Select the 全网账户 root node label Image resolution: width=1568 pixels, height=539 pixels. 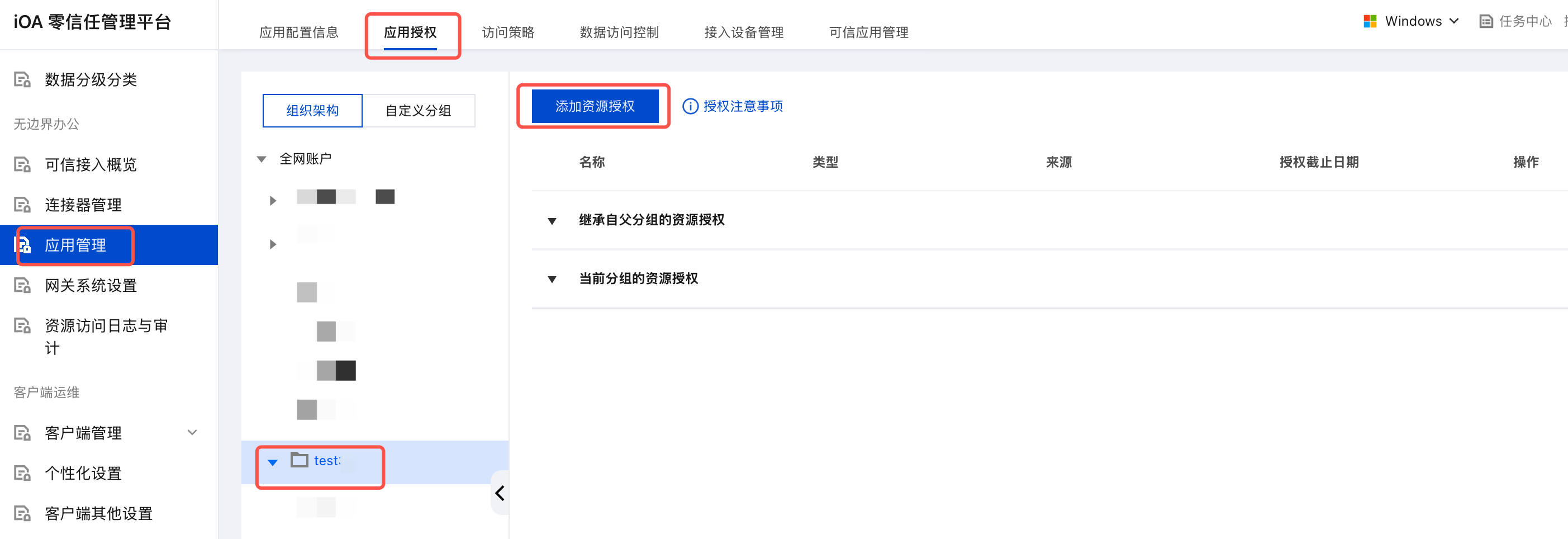tap(305, 159)
